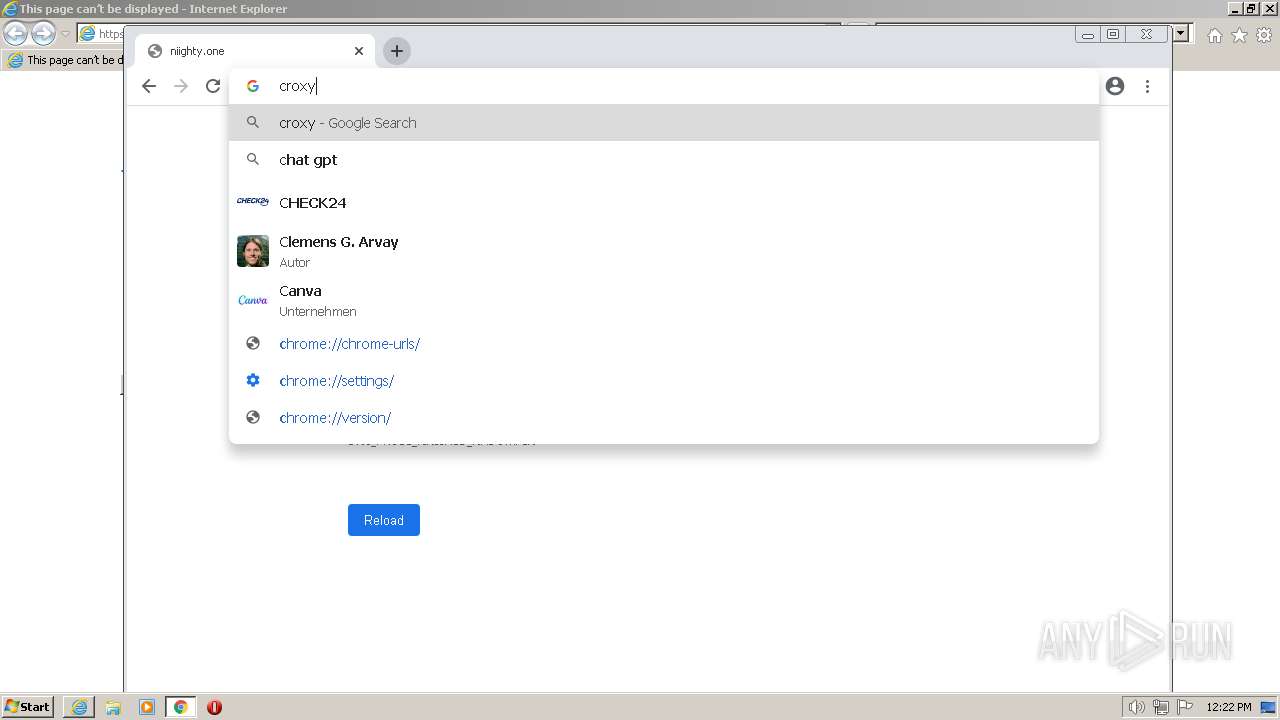Click the gear icon beside chrome://settings/

pyautogui.click(x=253, y=380)
